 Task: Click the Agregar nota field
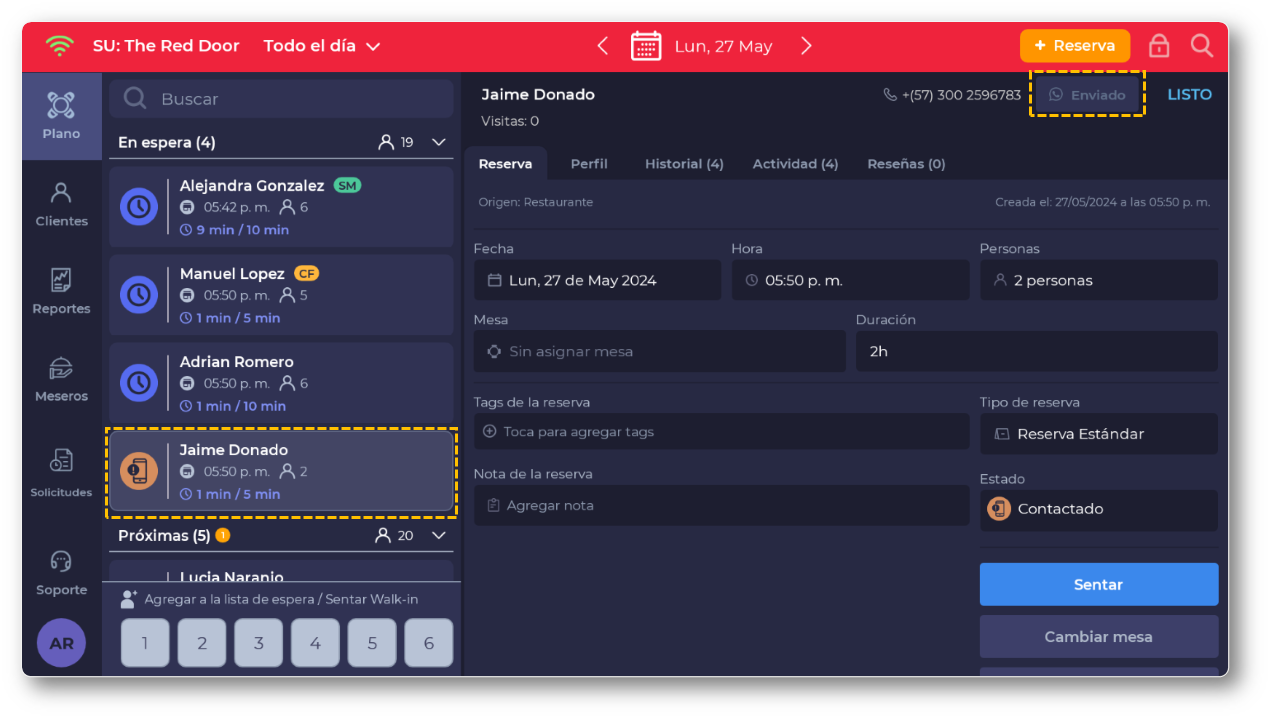click(x=721, y=505)
